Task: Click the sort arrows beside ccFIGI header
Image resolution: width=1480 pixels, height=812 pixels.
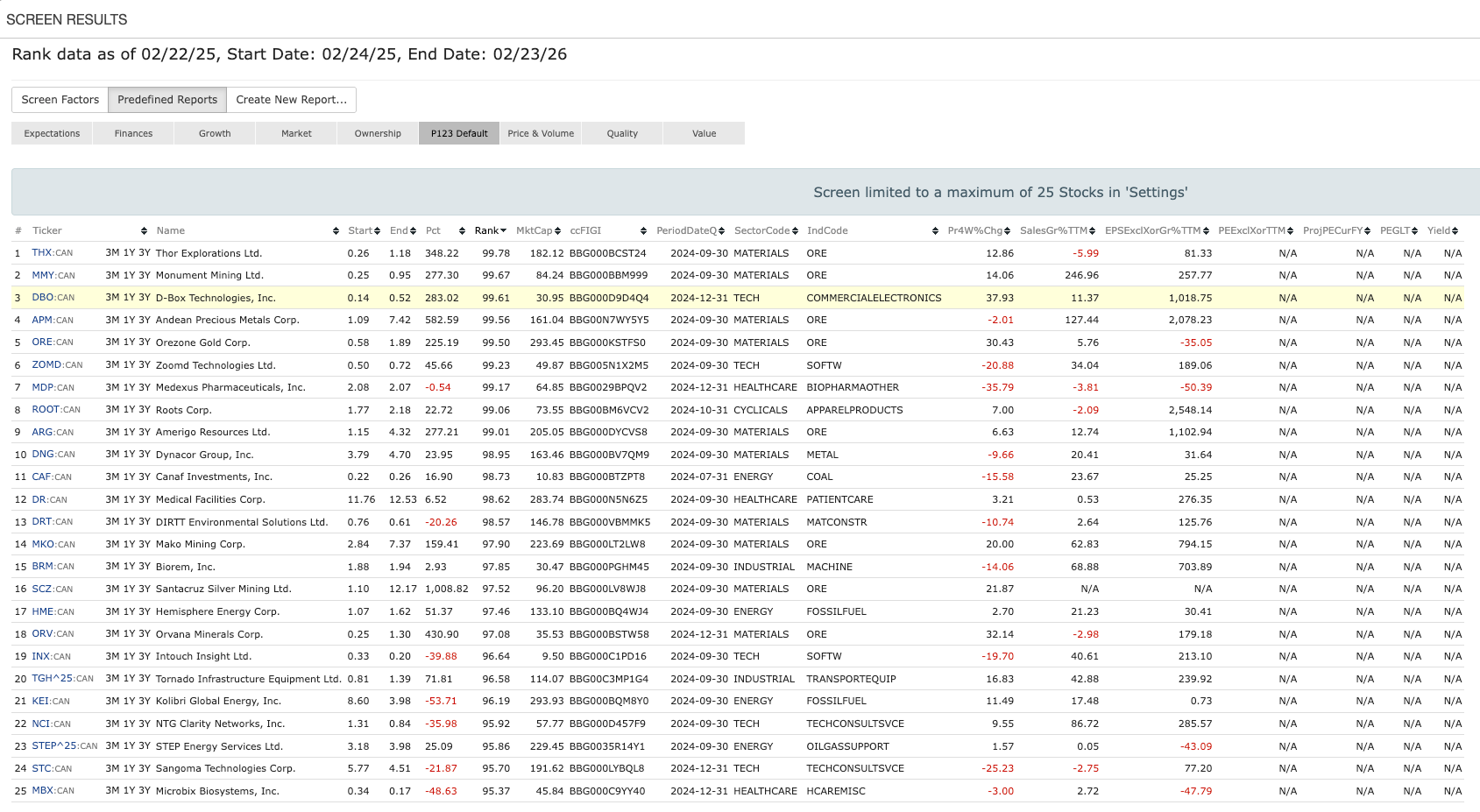Action: point(644,231)
